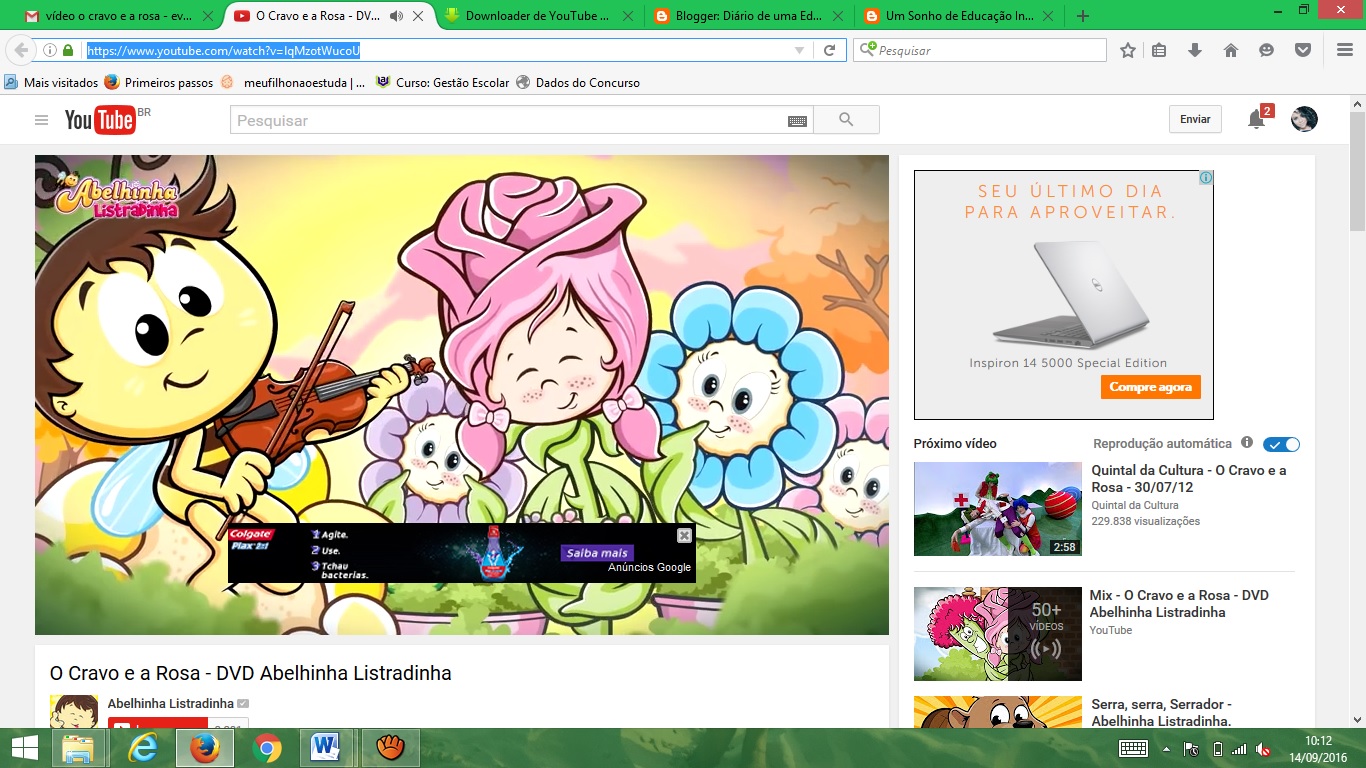Image resolution: width=1366 pixels, height=768 pixels.
Task: Click the ad info icon on Dell ad
Action: 1206,178
